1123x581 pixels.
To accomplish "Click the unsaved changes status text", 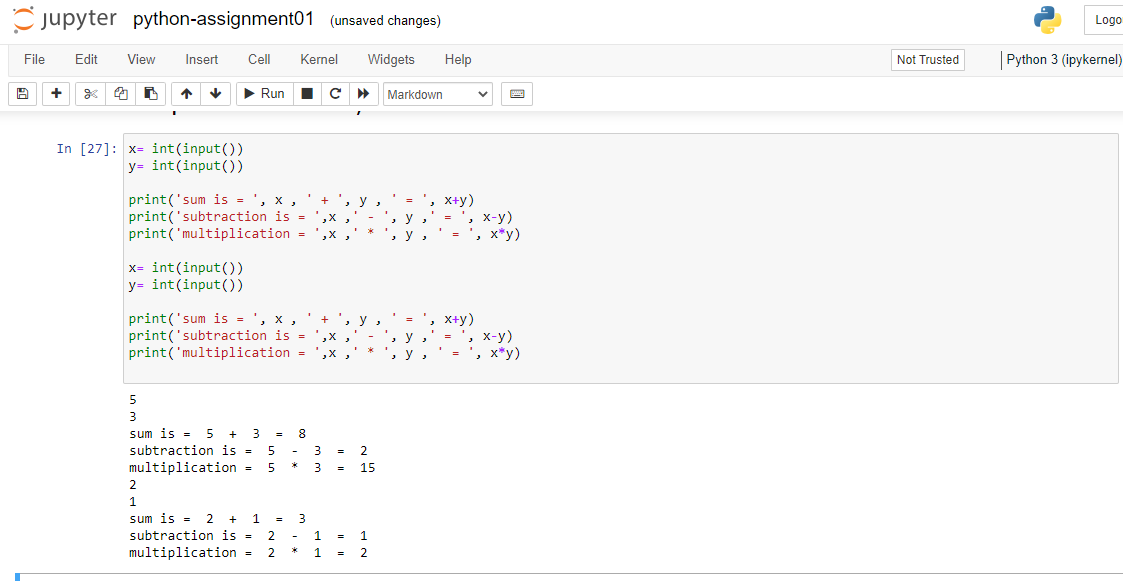I will pos(385,21).
